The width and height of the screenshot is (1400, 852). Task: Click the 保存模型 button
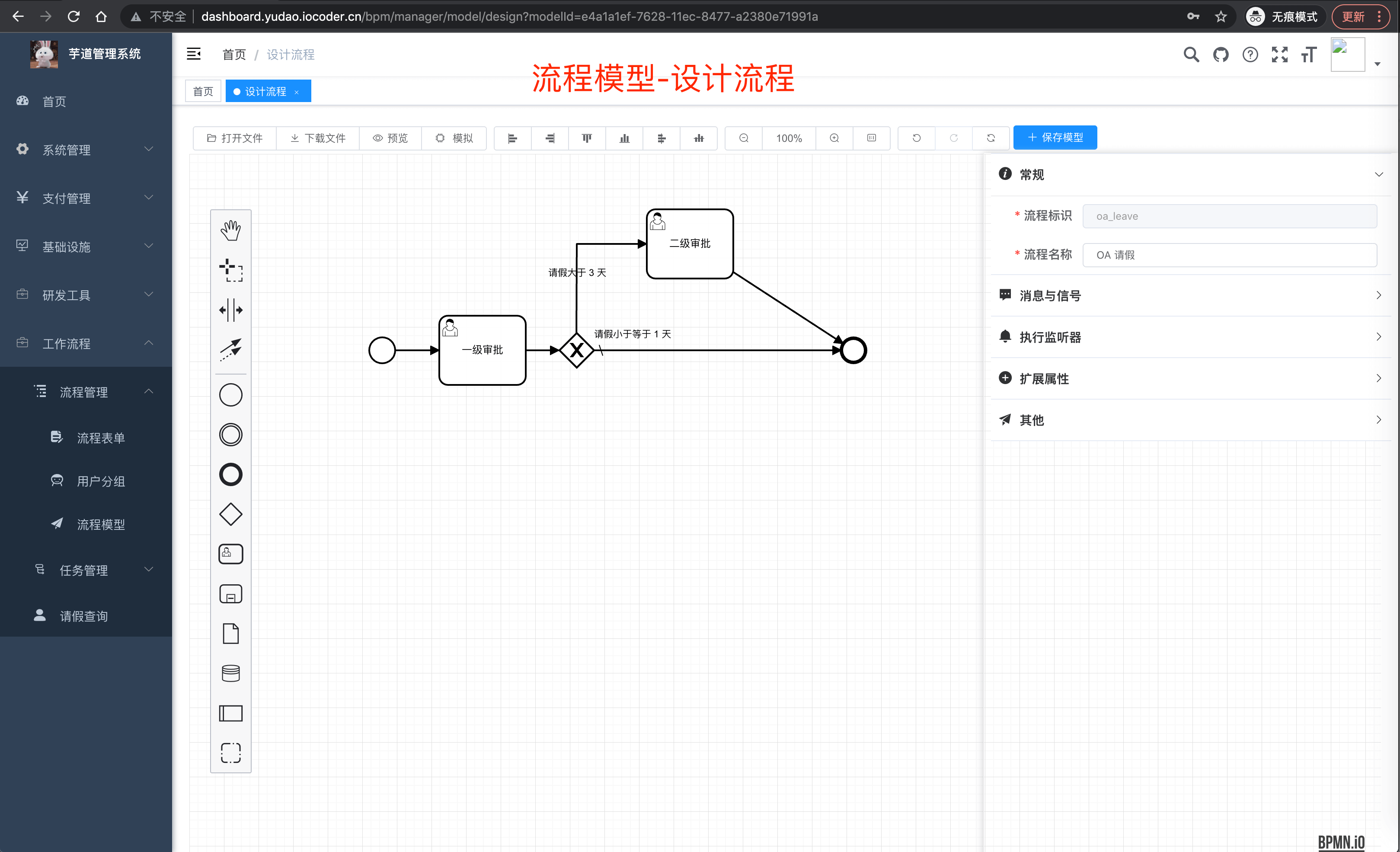pos(1055,138)
